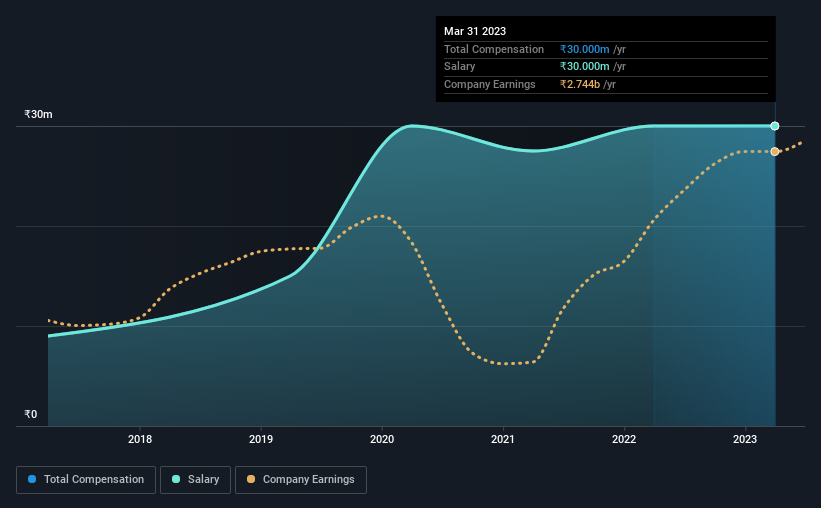Select the 2018 x-axis label
821x508 pixels.
pos(140,439)
